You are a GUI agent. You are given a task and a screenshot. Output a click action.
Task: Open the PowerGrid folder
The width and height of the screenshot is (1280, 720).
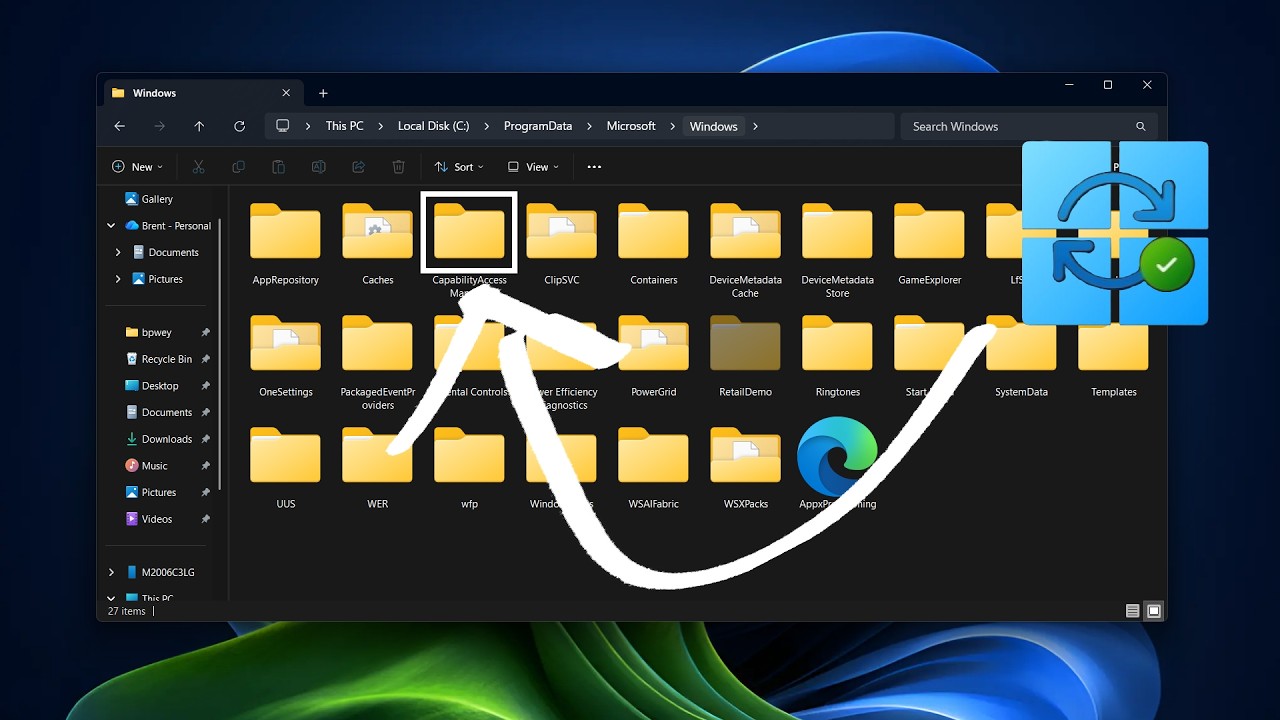point(654,356)
